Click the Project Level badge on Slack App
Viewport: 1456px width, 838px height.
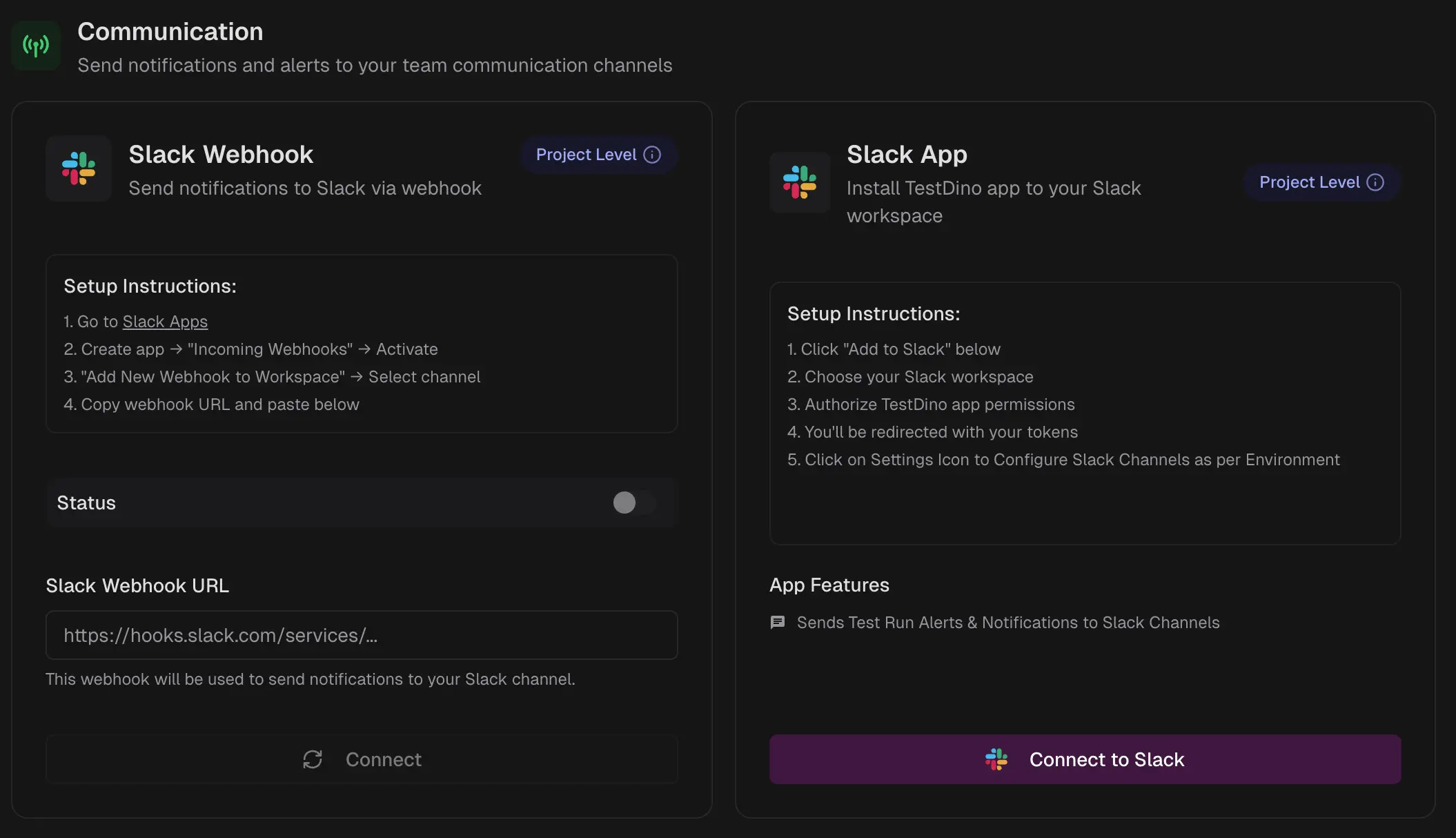coord(1309,182)
